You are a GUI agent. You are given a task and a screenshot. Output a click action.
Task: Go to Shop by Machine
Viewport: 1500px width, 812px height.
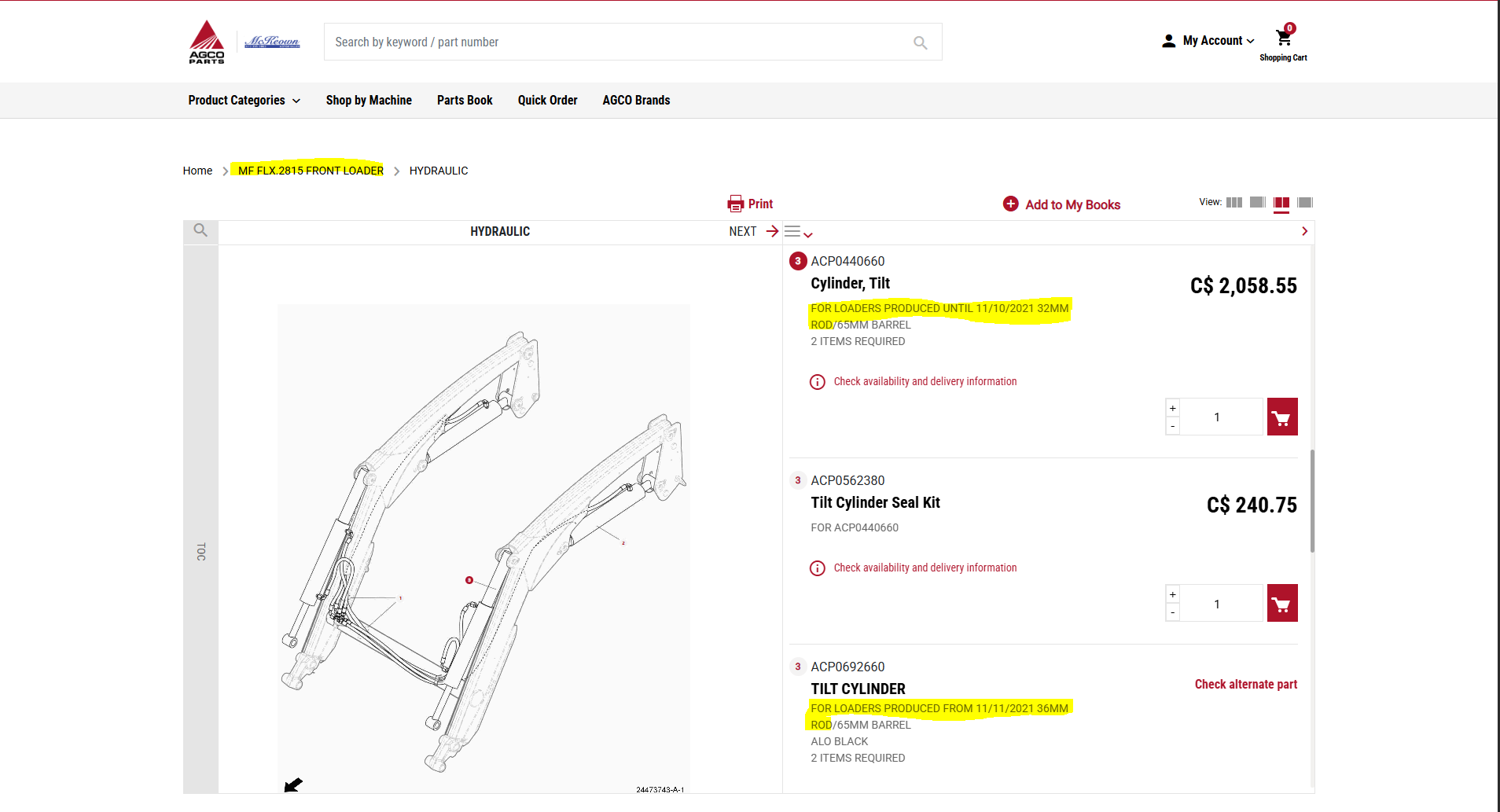click(x=369, y=101)
